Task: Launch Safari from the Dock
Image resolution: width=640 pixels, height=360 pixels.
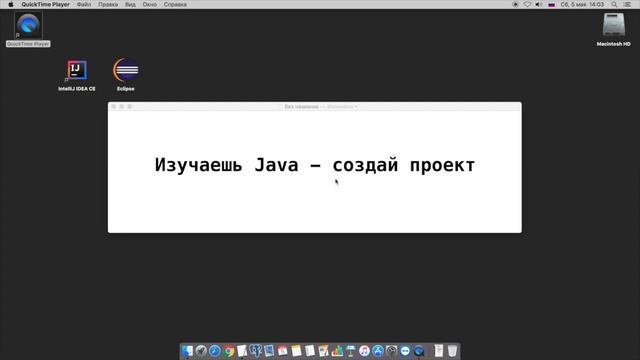Action: (x=215, y=351)
